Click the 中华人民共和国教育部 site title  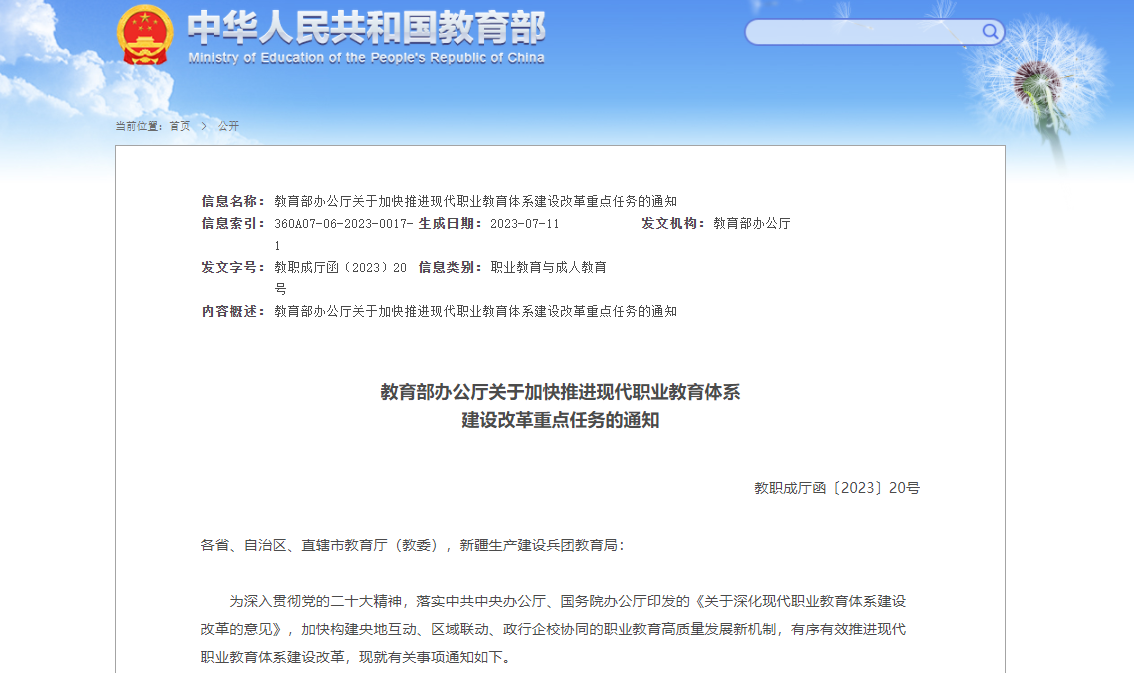tap(366, 27)
